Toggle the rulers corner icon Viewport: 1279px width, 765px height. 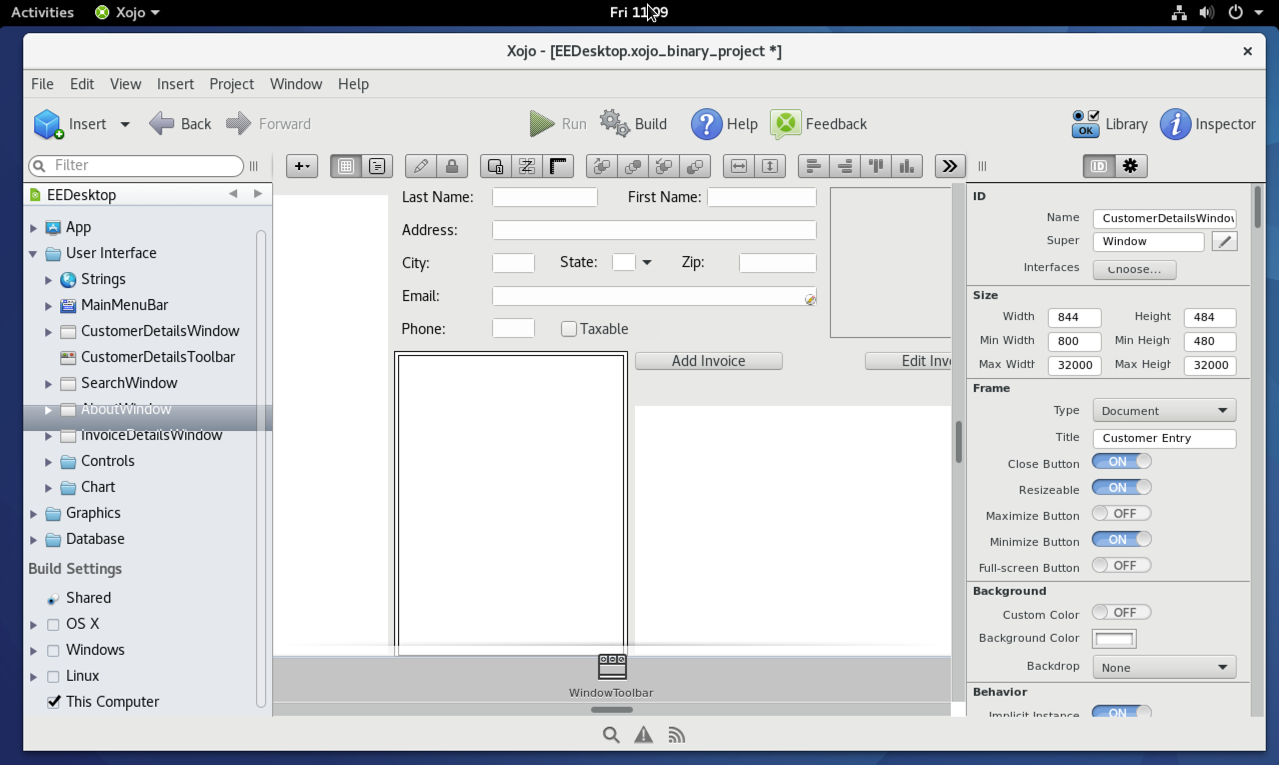click(558, 166)
